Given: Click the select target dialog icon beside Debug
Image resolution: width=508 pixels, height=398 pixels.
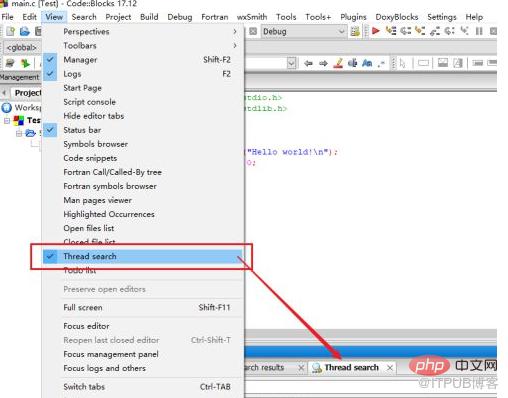Looking at the screenshot, I should 355,31.
